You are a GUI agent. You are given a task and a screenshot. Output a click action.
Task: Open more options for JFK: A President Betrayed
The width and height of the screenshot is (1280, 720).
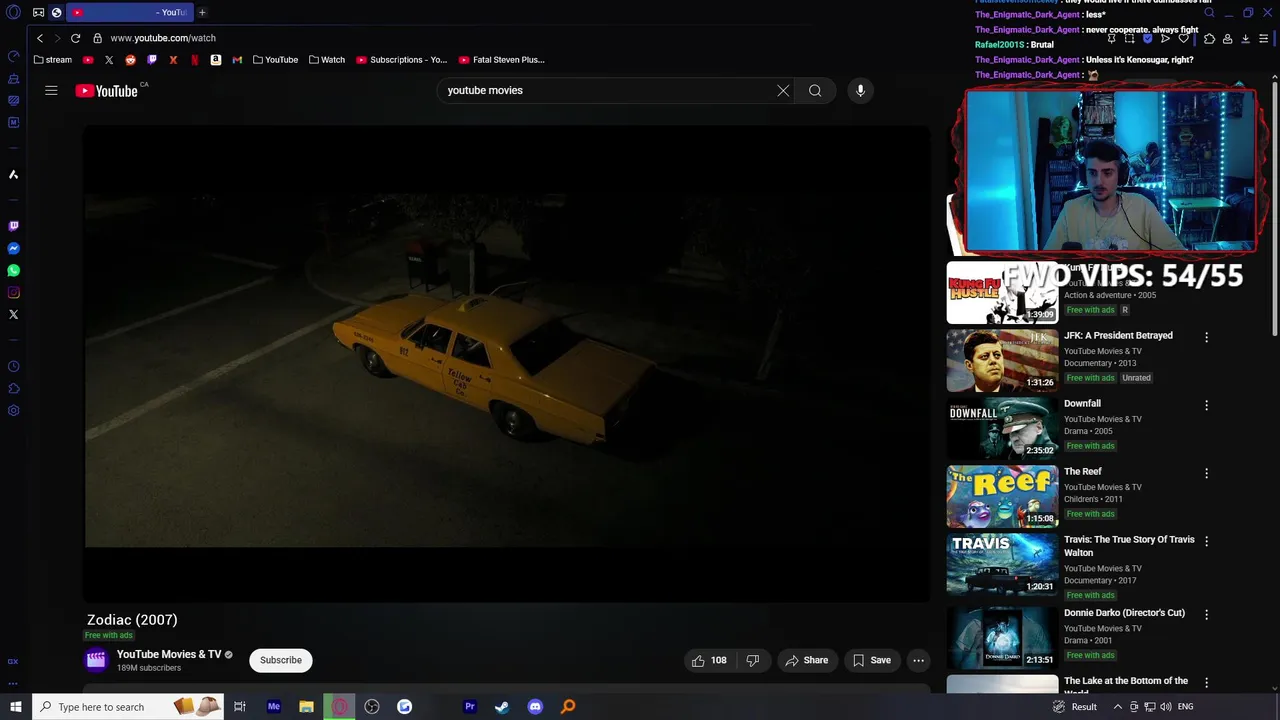click(x=1206, y=337)
